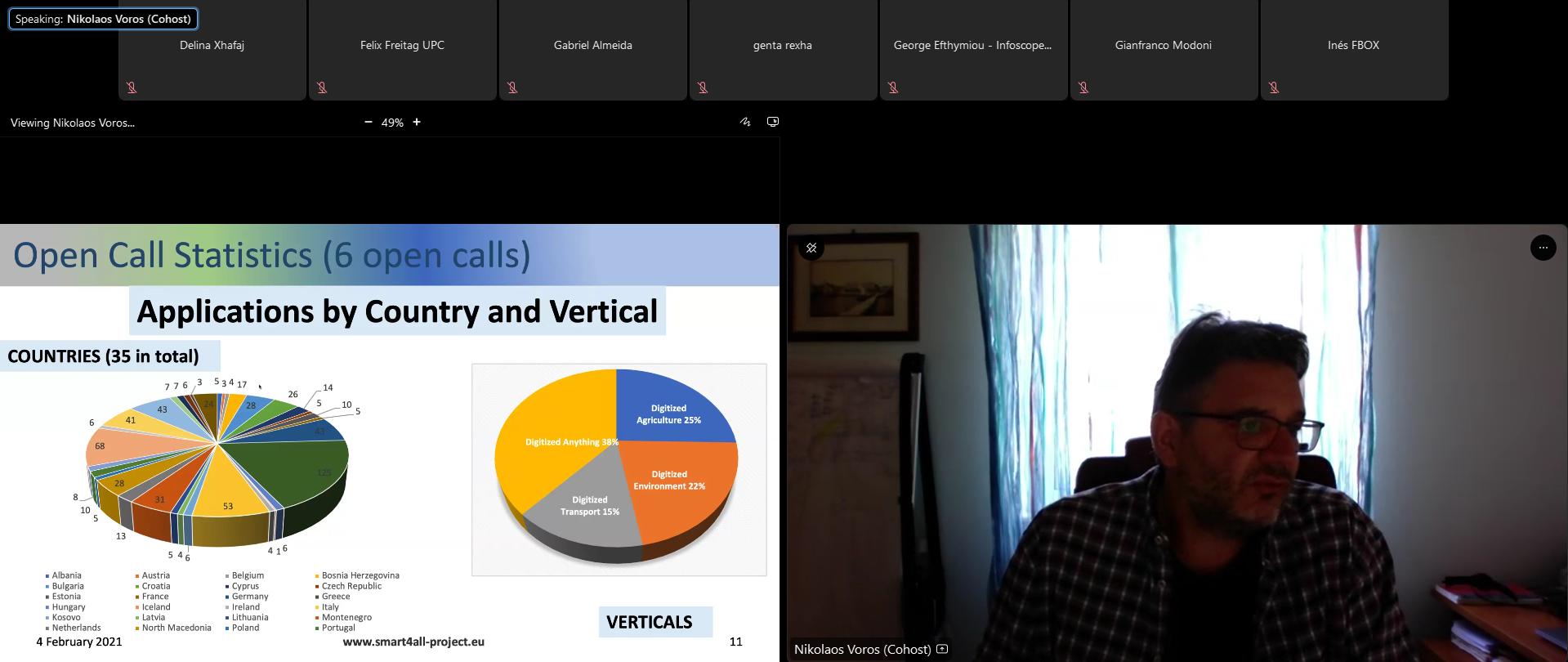Click the 49% zoom level text
This screenshot has width=1568, height=662.
pyautogui.click(x=392, y=123)
